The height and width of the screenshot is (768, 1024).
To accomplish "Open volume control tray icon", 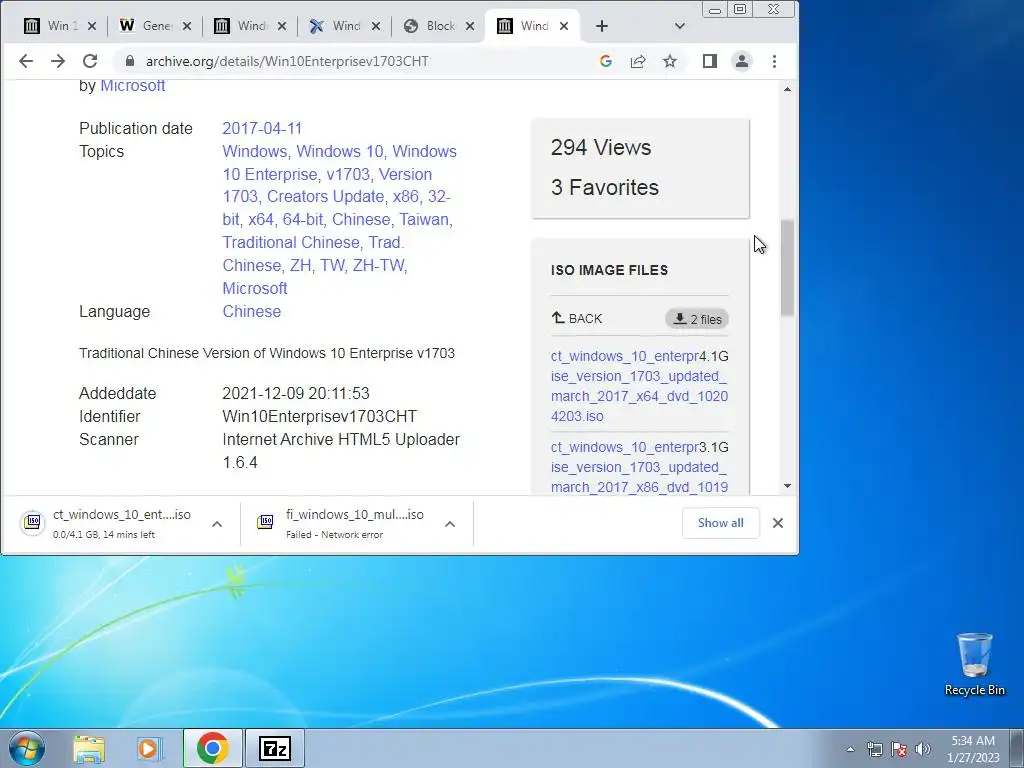I will point(923,749).
